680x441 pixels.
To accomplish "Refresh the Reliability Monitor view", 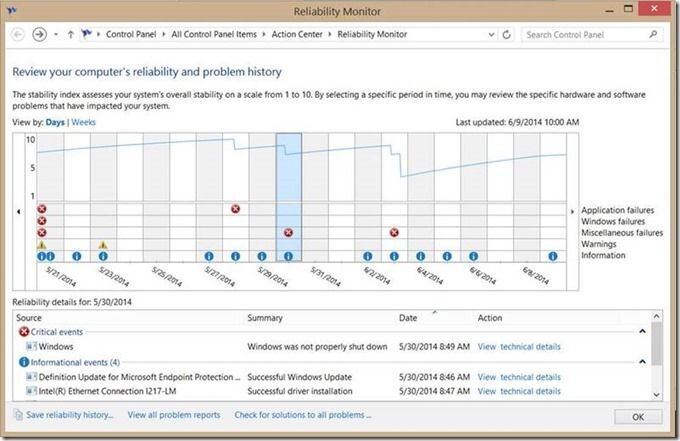I will [x=506, y=34].
